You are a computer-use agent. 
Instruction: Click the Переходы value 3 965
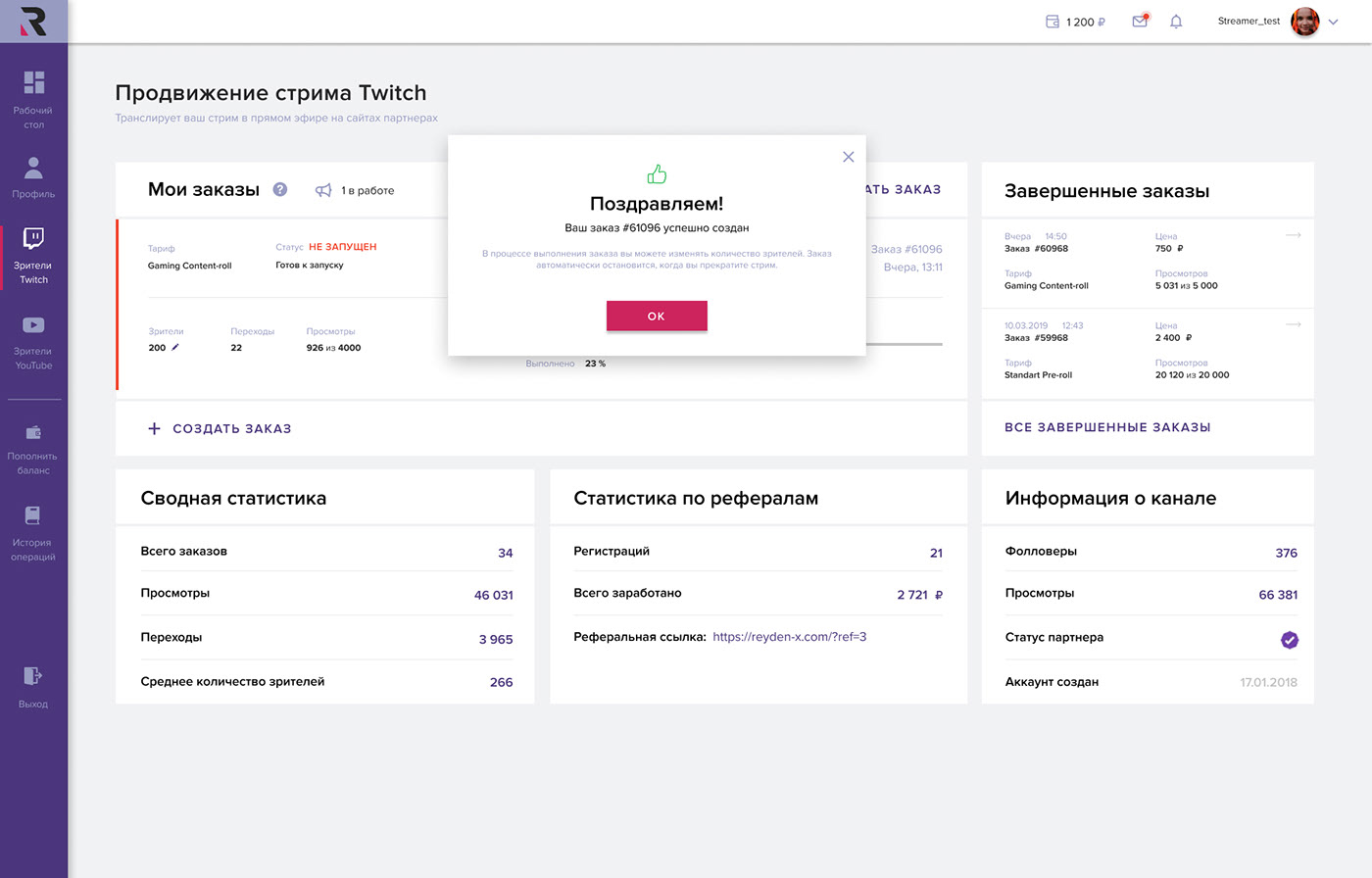(x=496, y=639)
